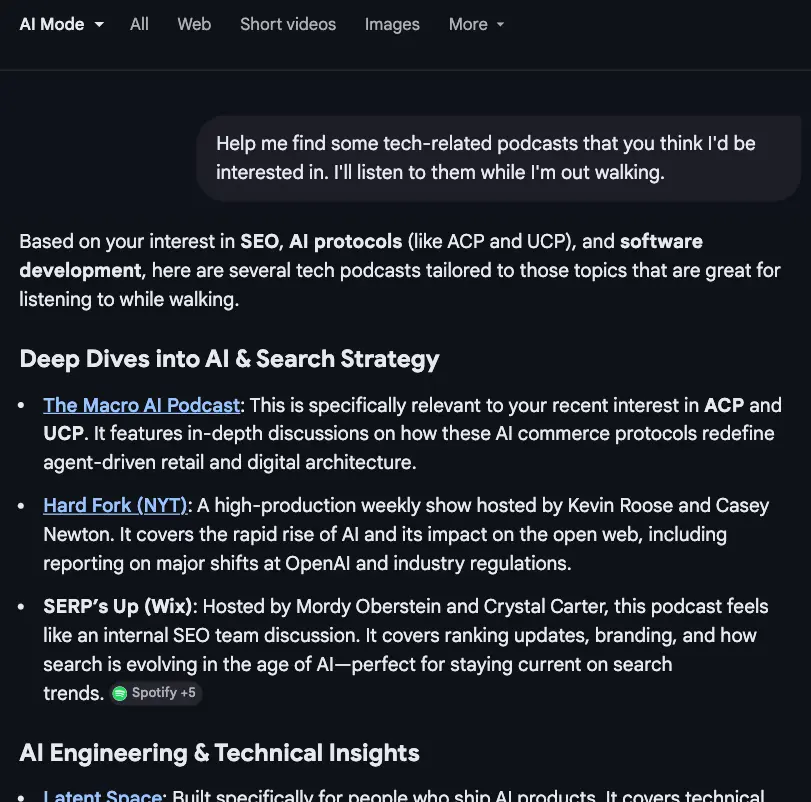This screenshot has height=802, width=811.
Task: Open The Macro AI Podcast link
Action: [x=142, y=405]
